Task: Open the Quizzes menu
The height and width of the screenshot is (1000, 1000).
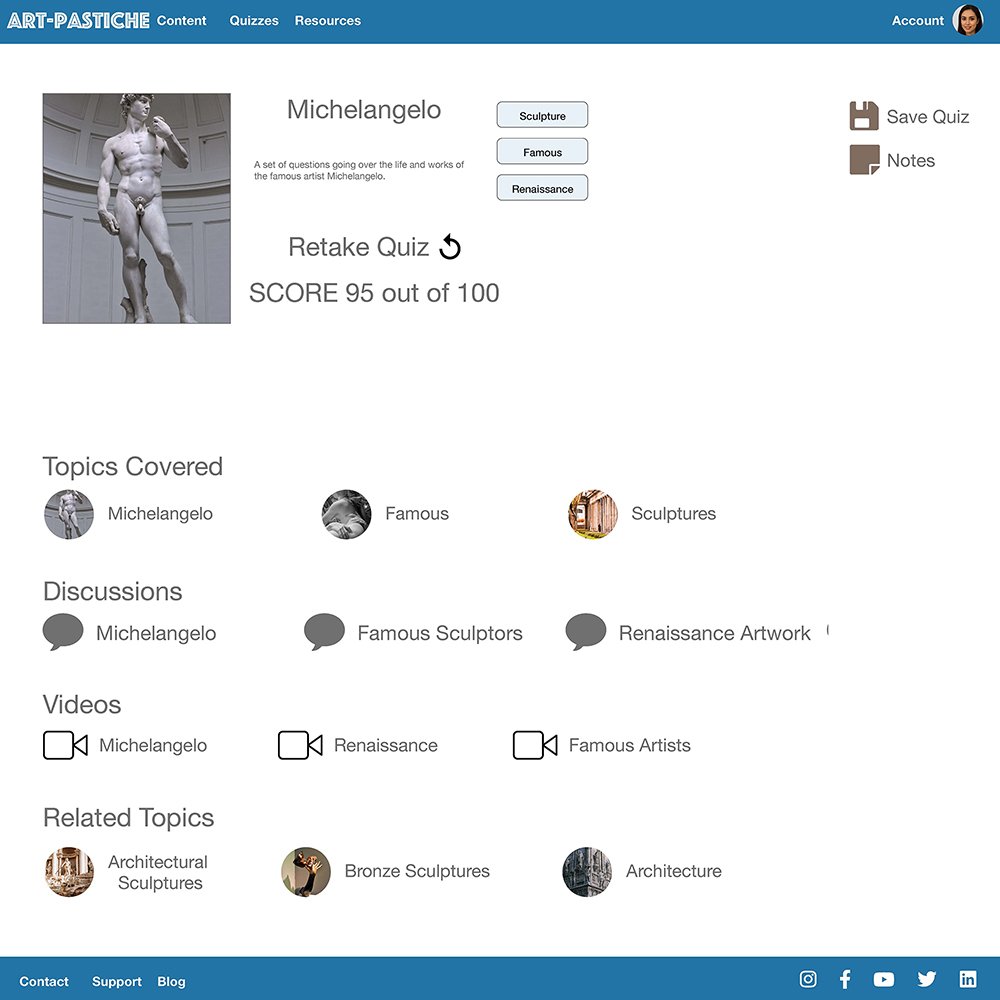Action: click(x=254, y=20)
